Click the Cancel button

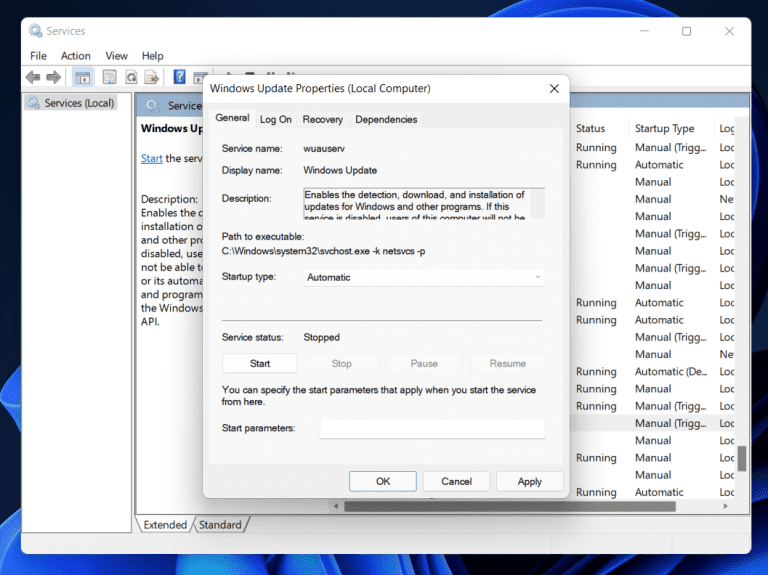click(456, 481)
